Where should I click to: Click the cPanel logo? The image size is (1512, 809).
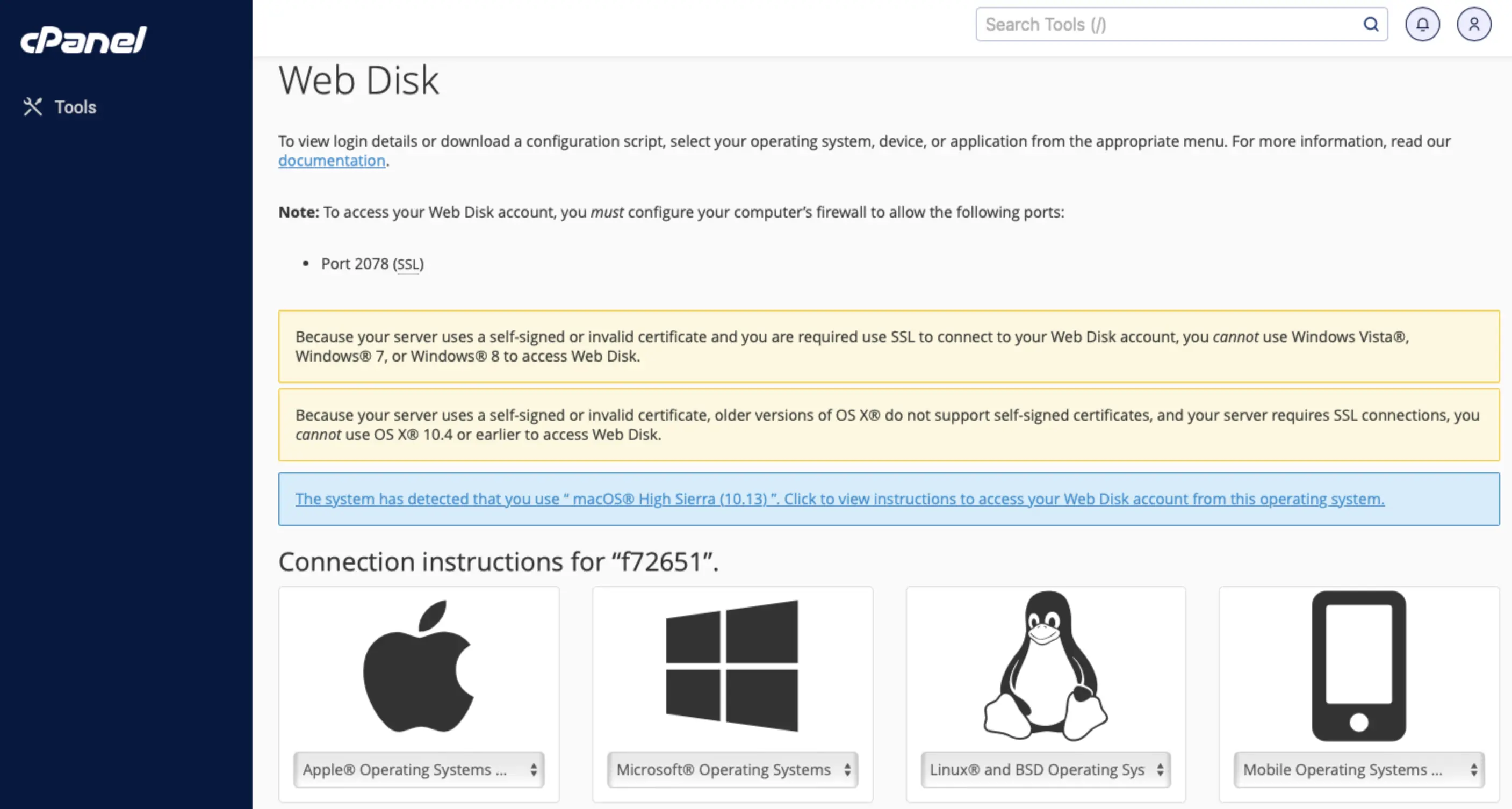tap(83, 40)
